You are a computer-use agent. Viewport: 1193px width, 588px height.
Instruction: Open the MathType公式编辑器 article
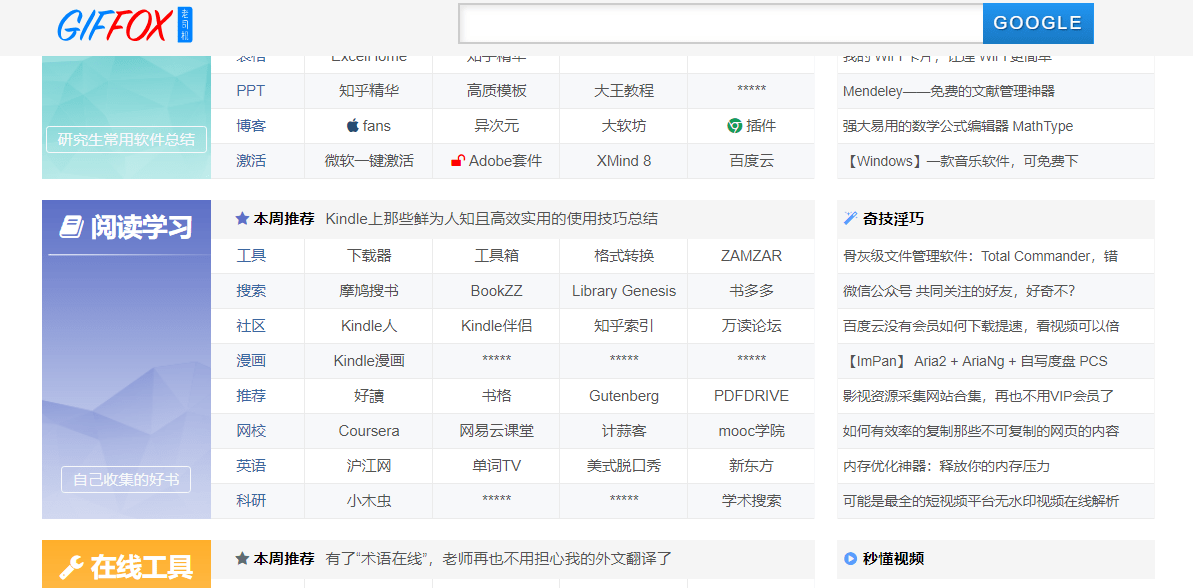[958, 126]
